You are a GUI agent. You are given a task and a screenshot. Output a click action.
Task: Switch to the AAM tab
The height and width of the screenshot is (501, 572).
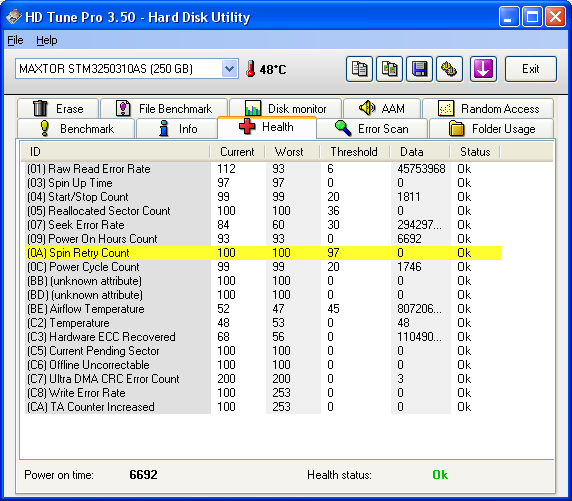coord(382,108)
